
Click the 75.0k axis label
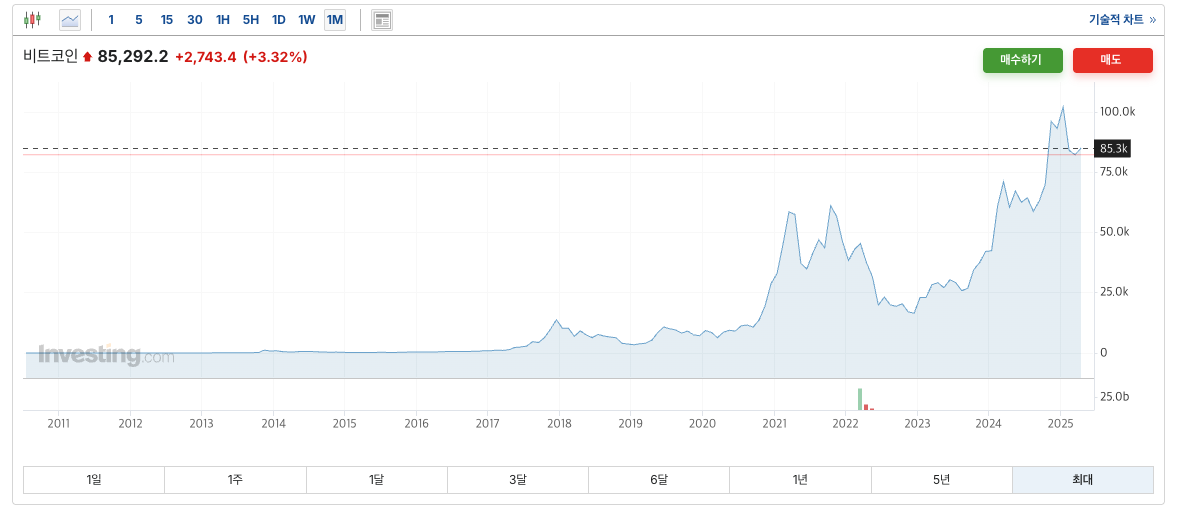1115,172
